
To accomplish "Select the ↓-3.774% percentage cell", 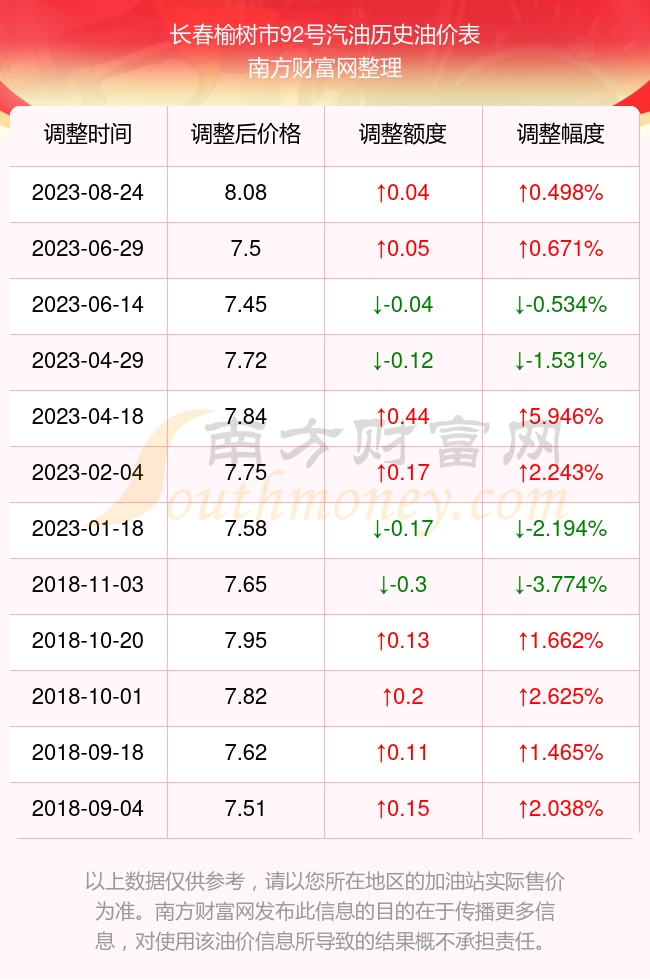I will point(561,584).
